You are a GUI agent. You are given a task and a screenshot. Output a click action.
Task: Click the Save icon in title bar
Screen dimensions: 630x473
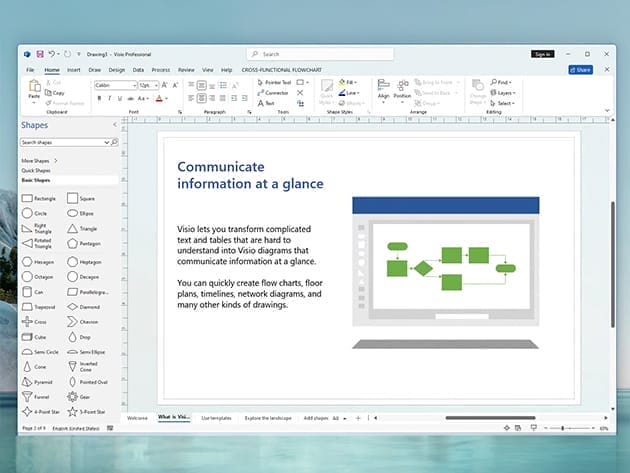[40, 54]
